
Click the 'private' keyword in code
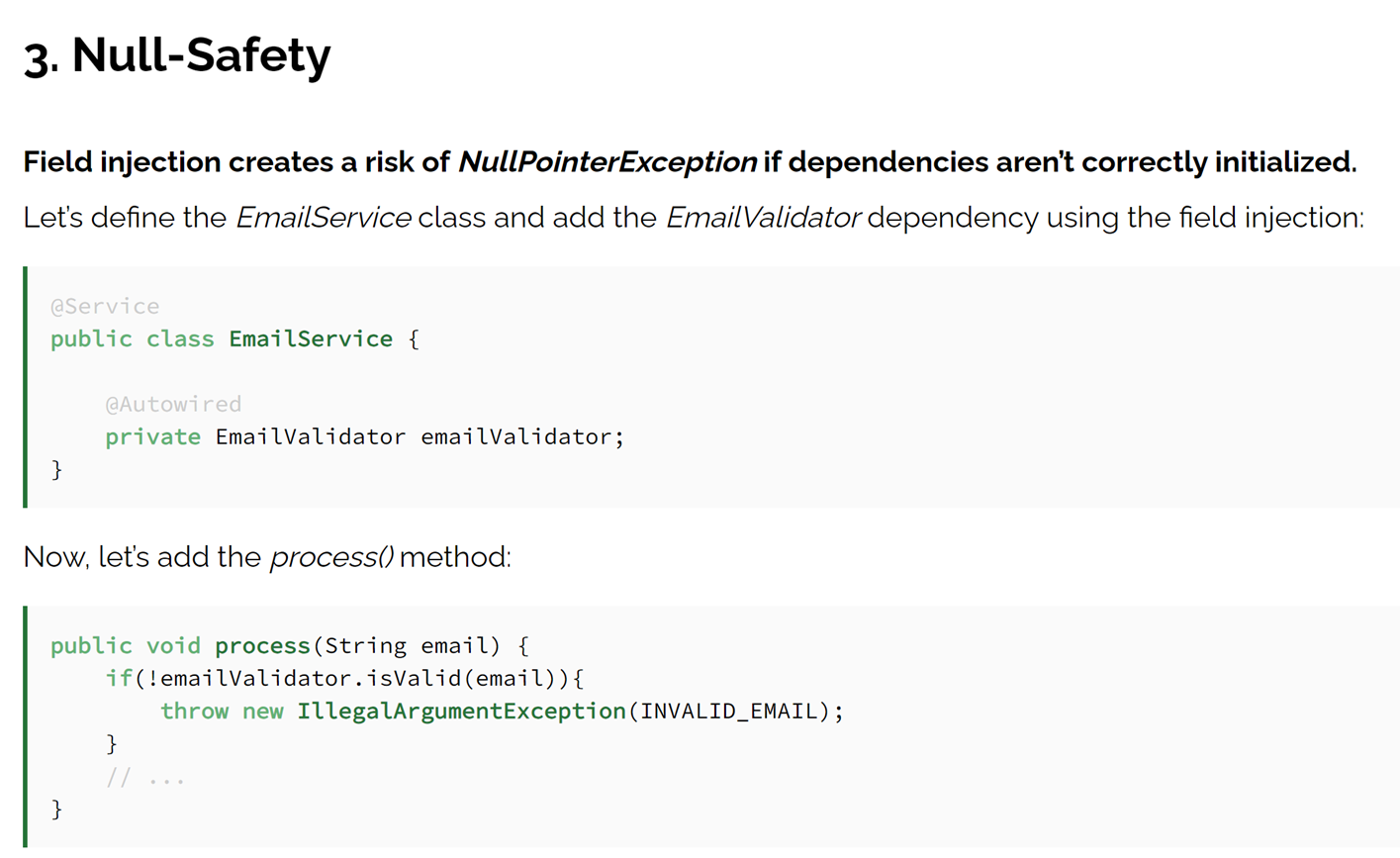153,436
